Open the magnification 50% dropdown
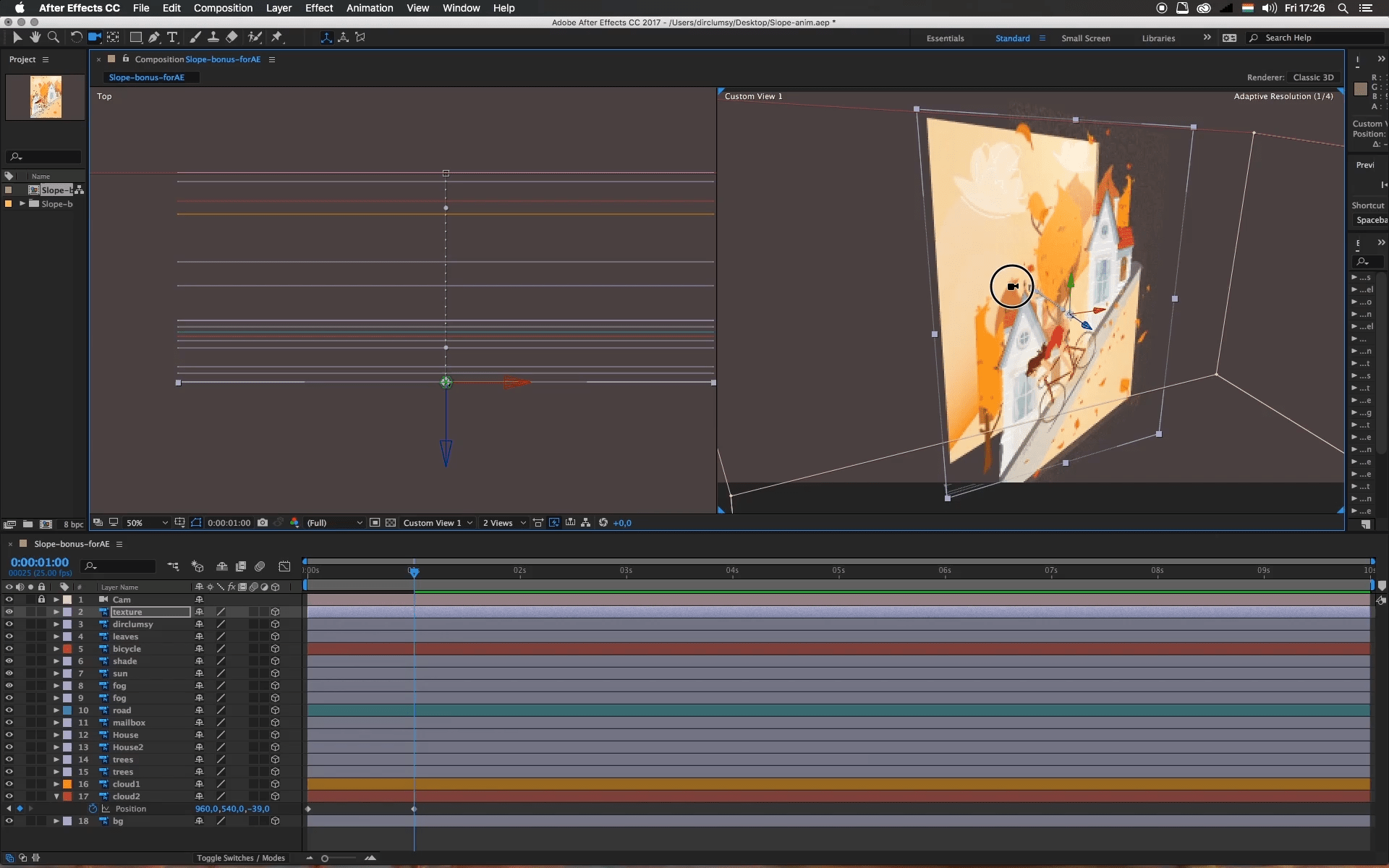The height and width of the screenshot is (868, 1389). click(x=147, y=523)
